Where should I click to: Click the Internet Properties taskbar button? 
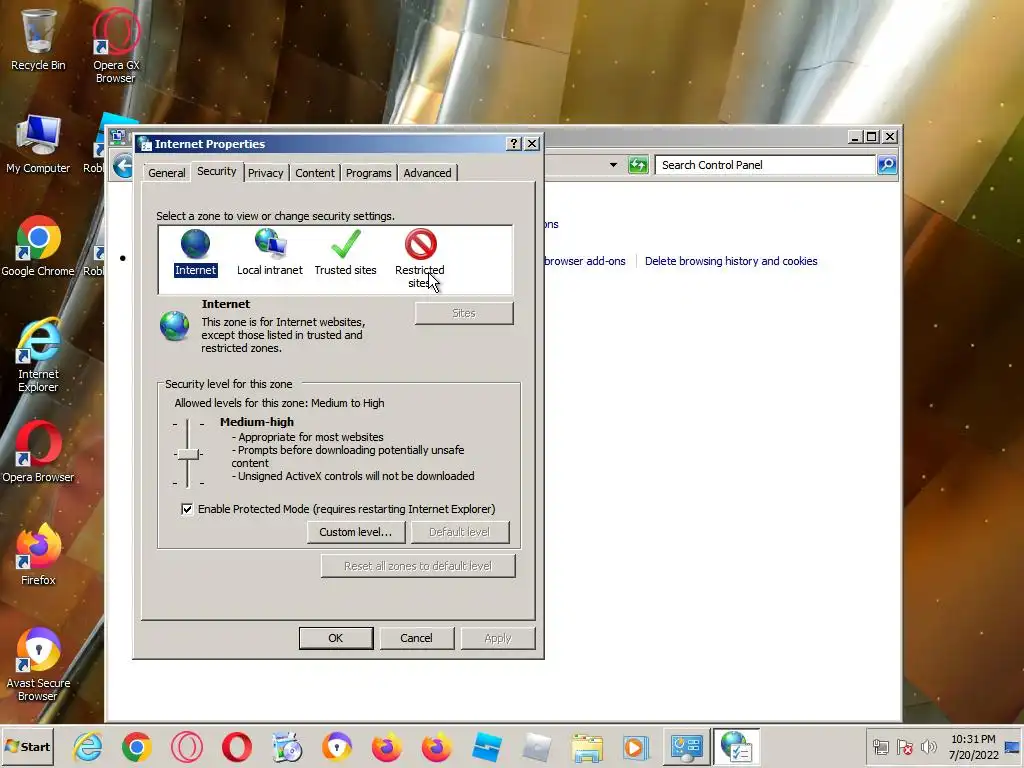click(x=736, y=746)
